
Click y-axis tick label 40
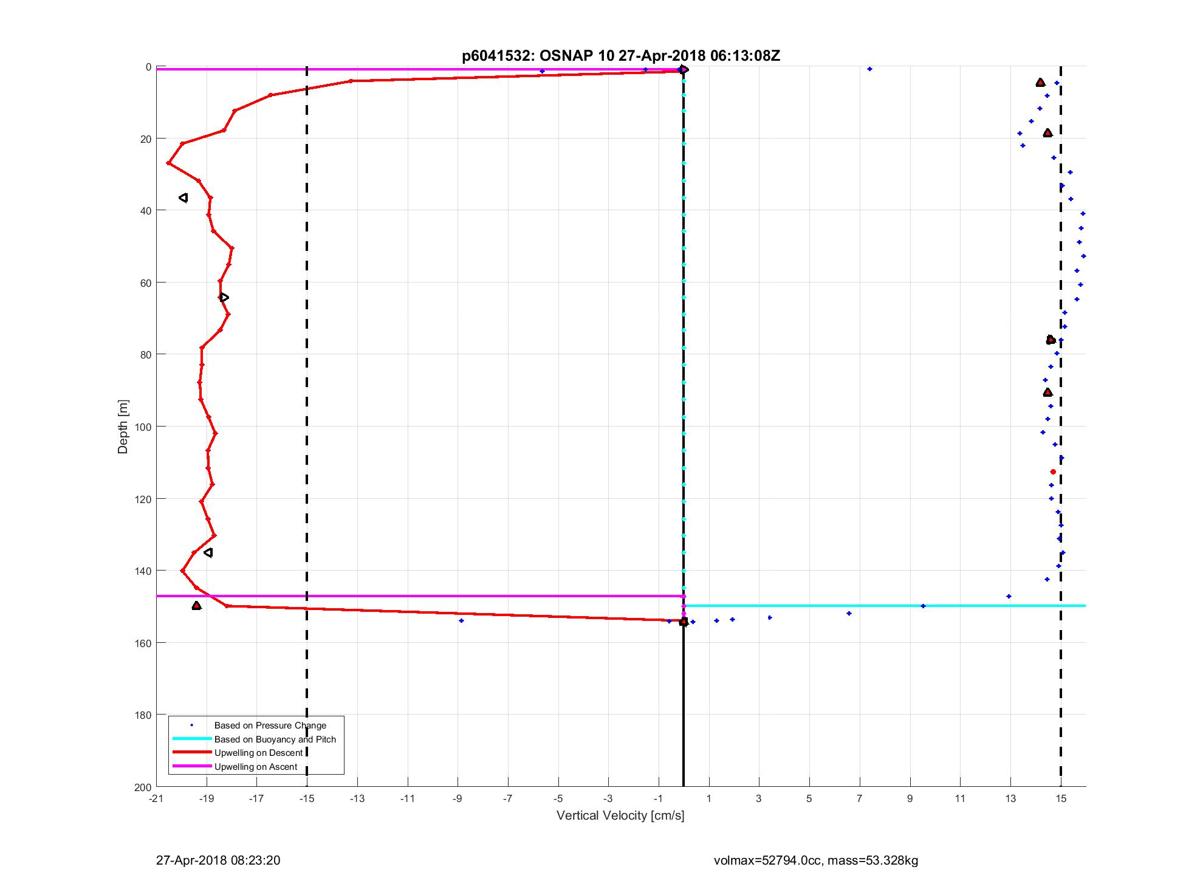pyautogui.click(x=145, y=211)
